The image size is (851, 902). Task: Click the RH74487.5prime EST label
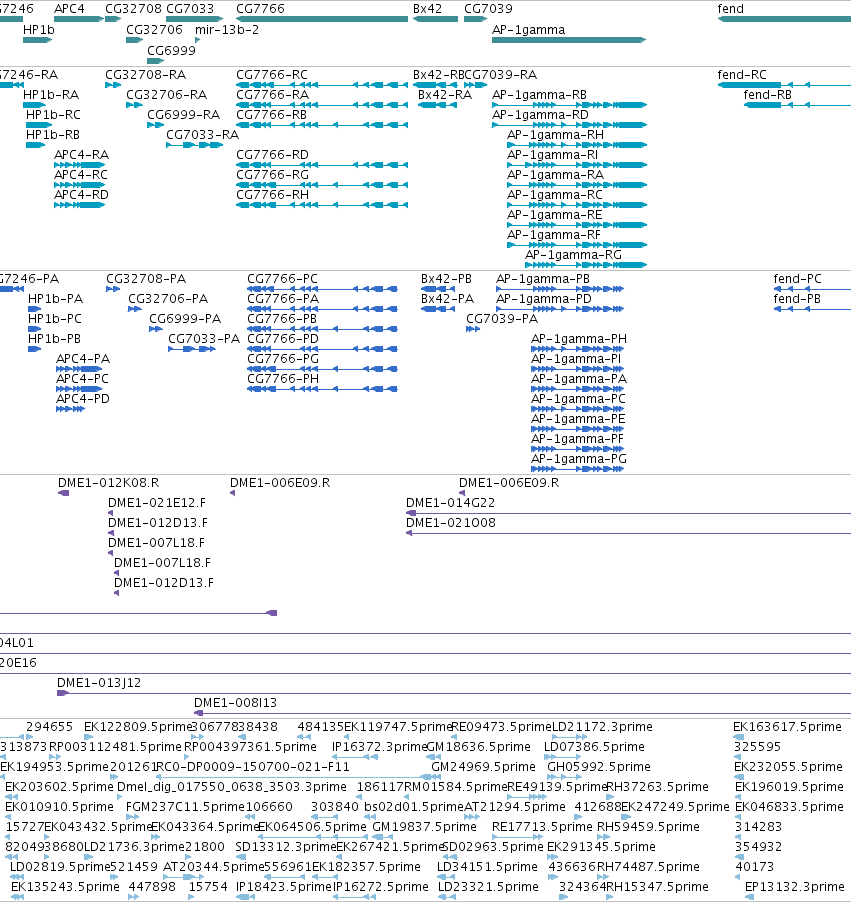[648, 867]
